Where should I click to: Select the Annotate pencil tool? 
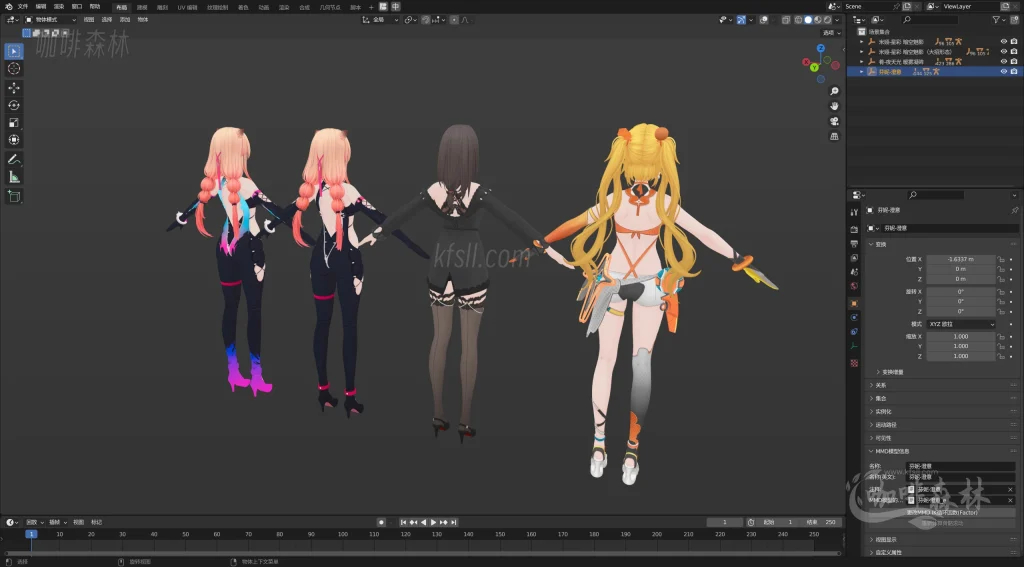[x=14, y=159]
